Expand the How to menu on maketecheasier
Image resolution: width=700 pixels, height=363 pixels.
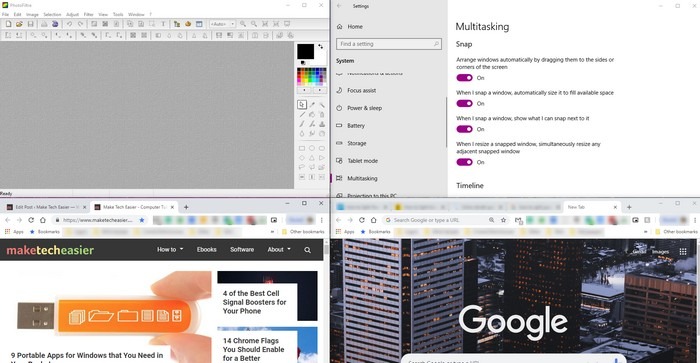(x=170, y=250)
